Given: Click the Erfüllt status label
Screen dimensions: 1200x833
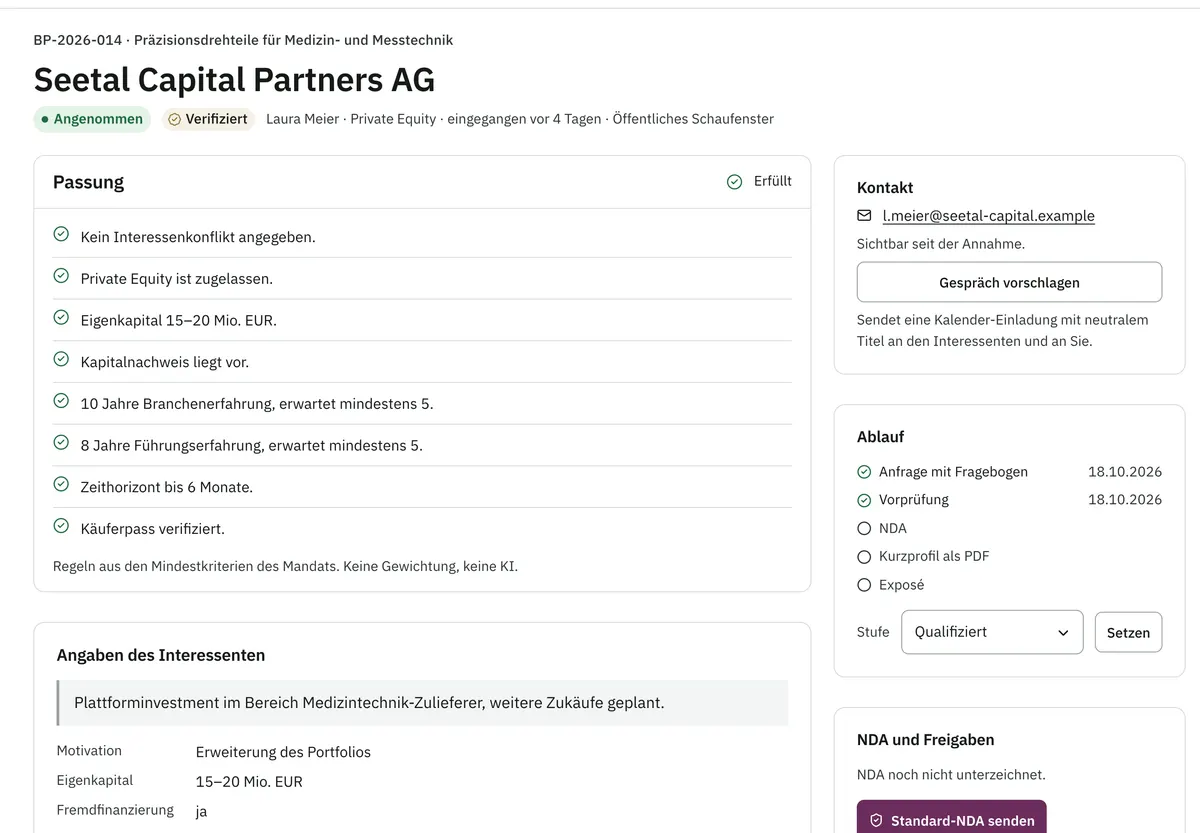Looking at the screenshot, I should (x=772, y=181).
